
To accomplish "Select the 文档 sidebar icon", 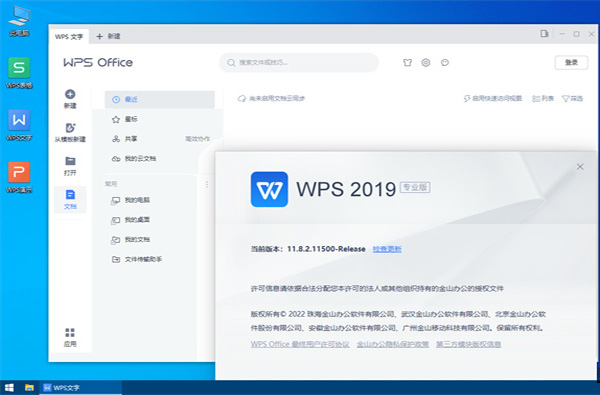I will (x=70, y=199).
